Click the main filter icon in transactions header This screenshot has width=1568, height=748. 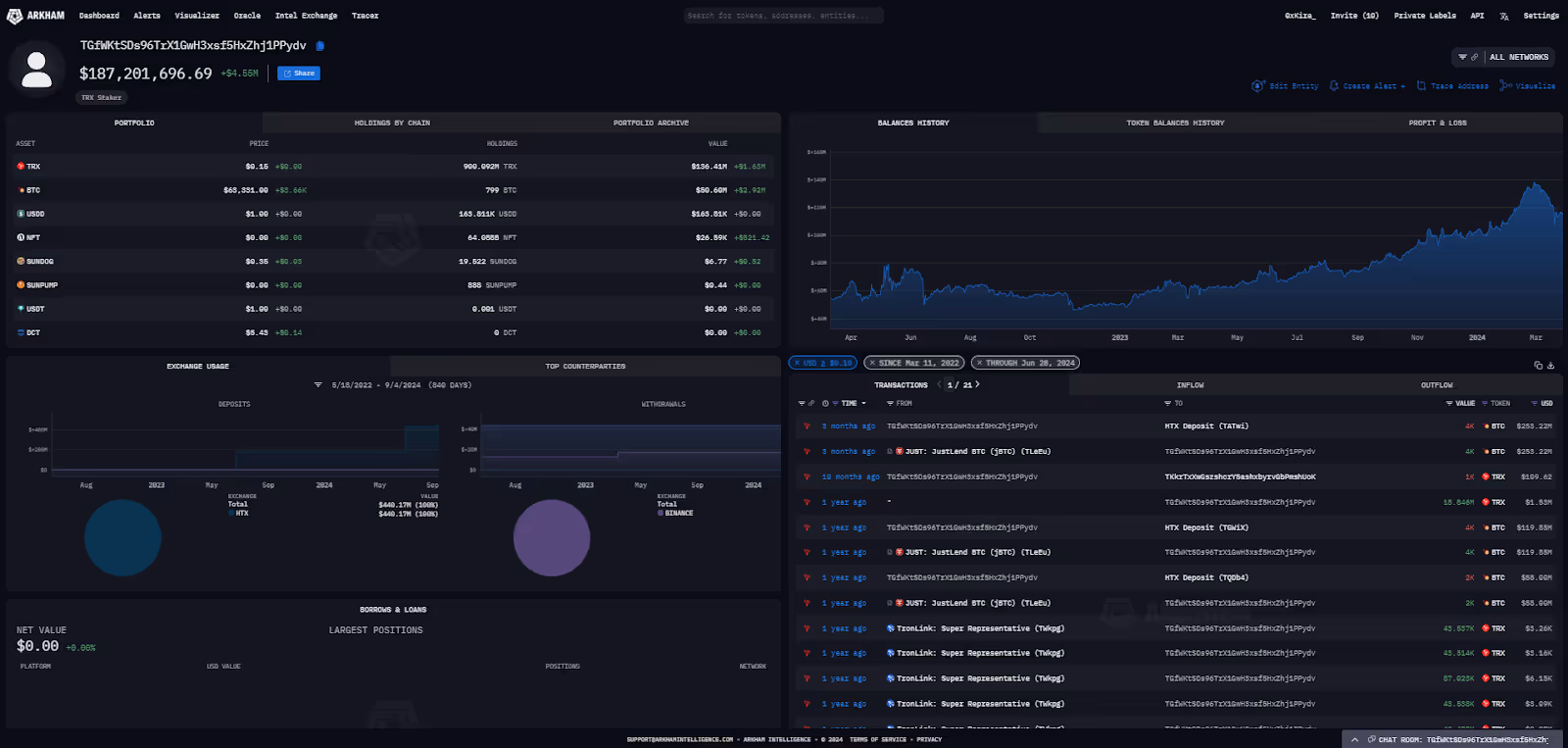pos(801,403)
